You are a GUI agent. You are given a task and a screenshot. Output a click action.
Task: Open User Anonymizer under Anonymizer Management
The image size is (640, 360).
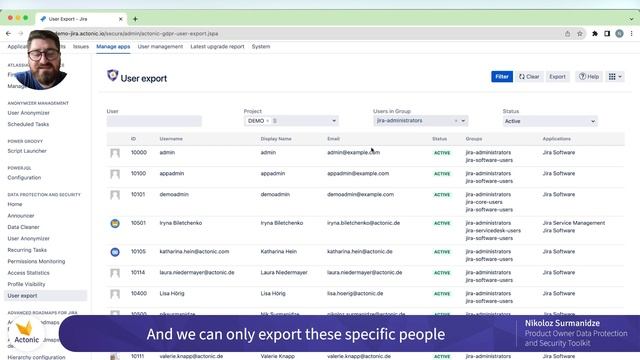click(x=29, y=113)
